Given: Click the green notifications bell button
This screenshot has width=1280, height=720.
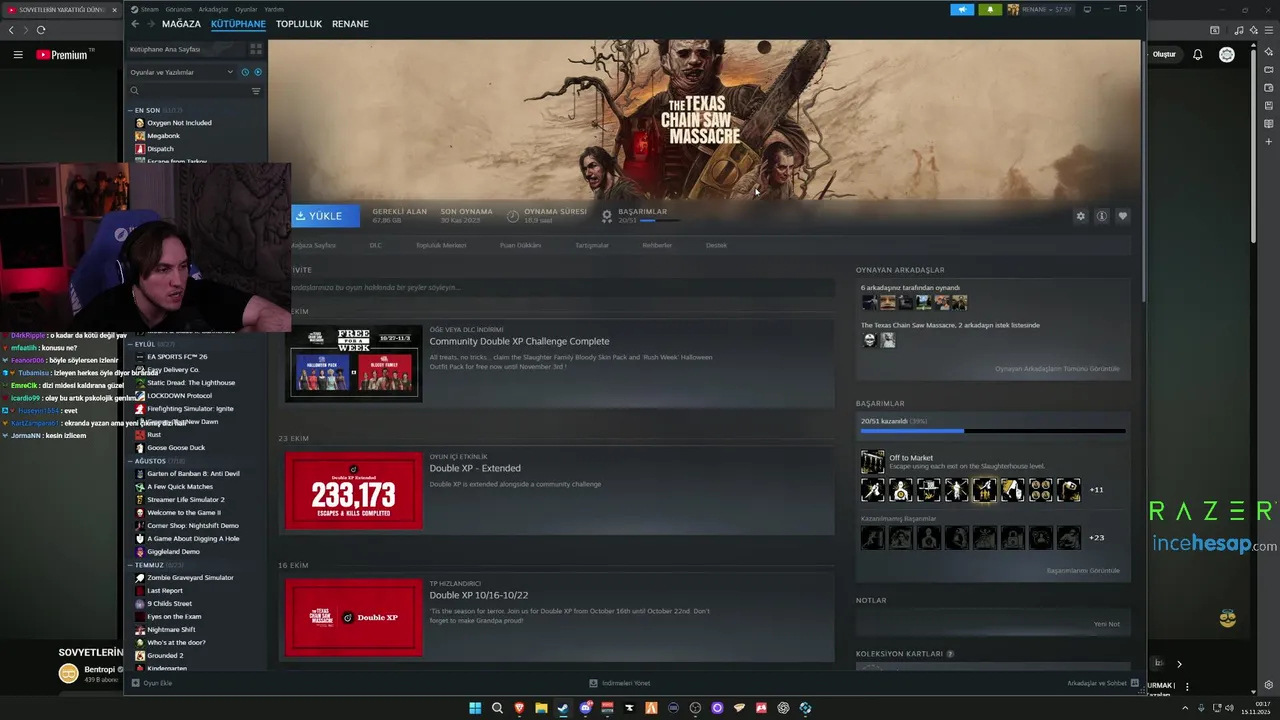Looking at the screenshot, I should (x=990, y=9).
